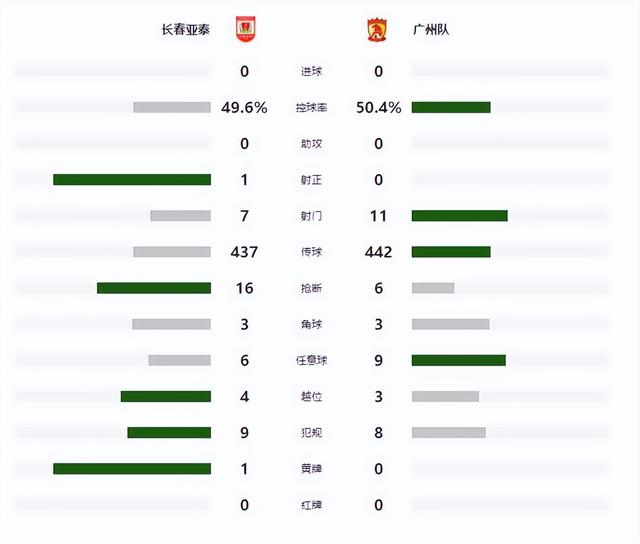Open the 长春亚泰 team name link
The height and width of the screenshot is (544, 640).
pyautogui.click(x=186, y=30)
